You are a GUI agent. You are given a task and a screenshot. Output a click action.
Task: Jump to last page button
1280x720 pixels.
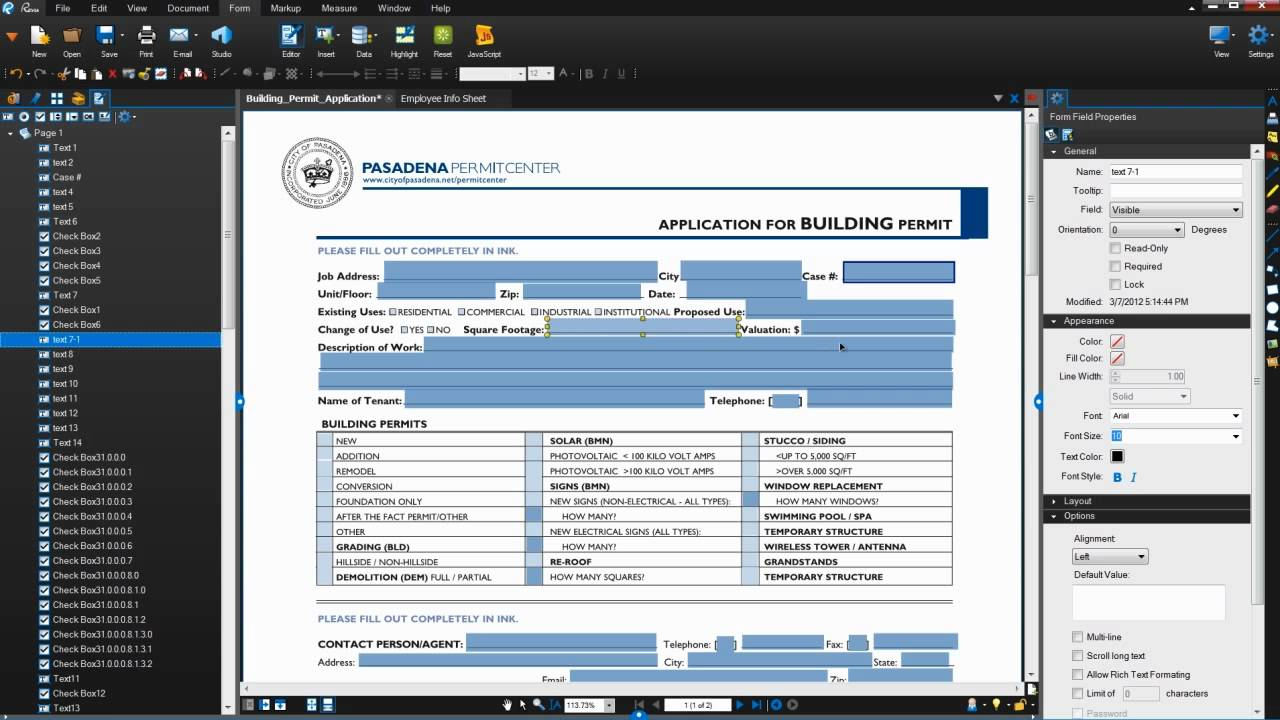pyautogui.click(x=757, y=705)
